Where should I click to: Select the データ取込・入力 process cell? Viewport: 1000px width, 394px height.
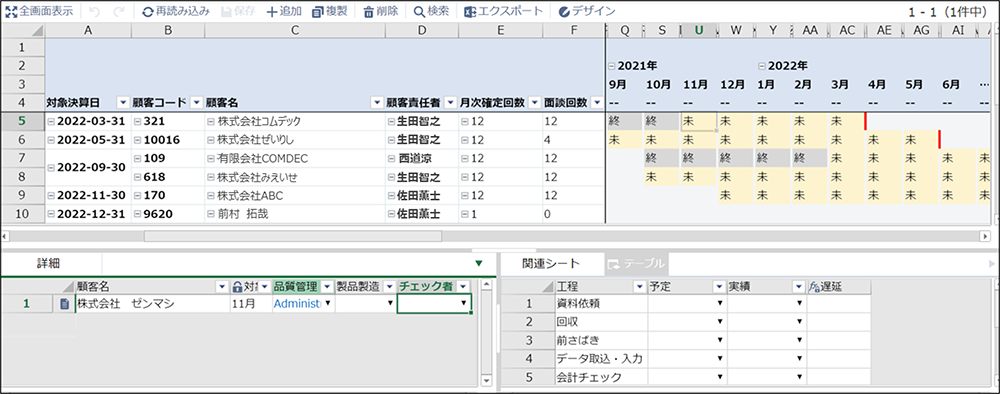pyautogui.click(x=601, y=360)
